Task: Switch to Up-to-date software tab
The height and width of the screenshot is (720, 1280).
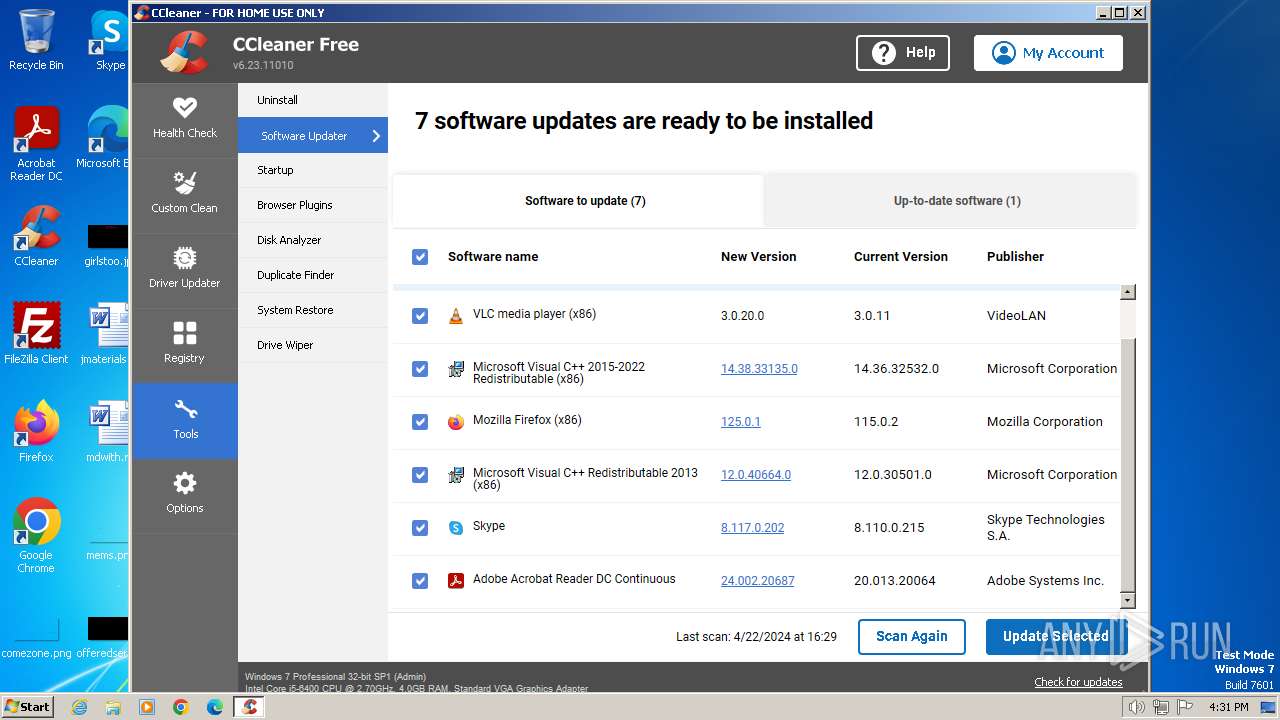Action: [950, 200]
